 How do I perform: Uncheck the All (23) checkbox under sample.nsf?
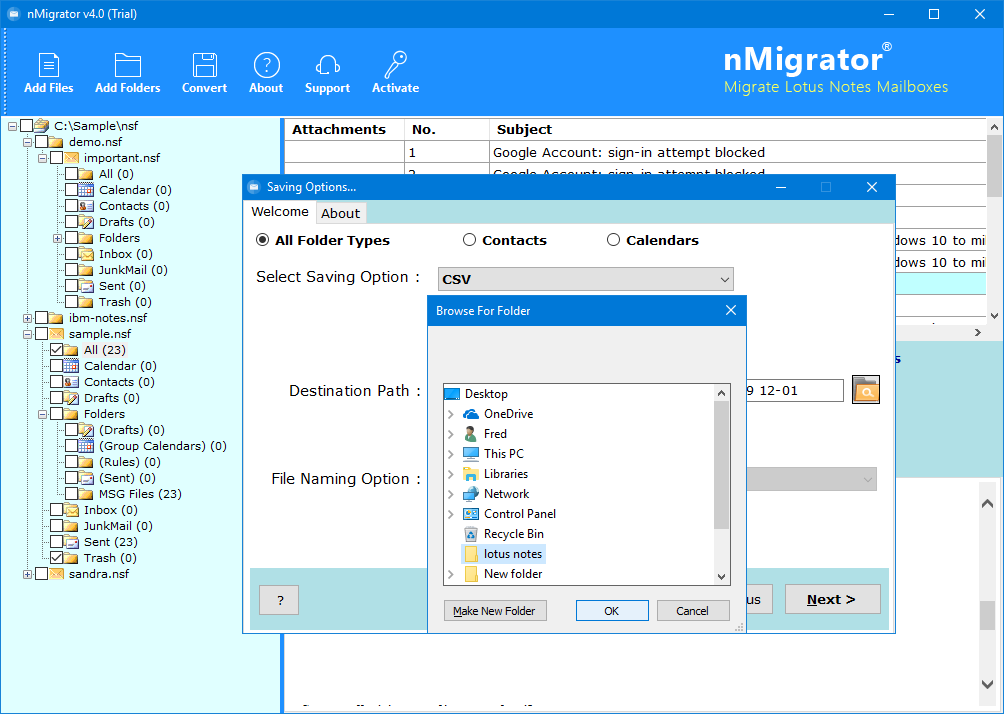(x=56, y=350)
